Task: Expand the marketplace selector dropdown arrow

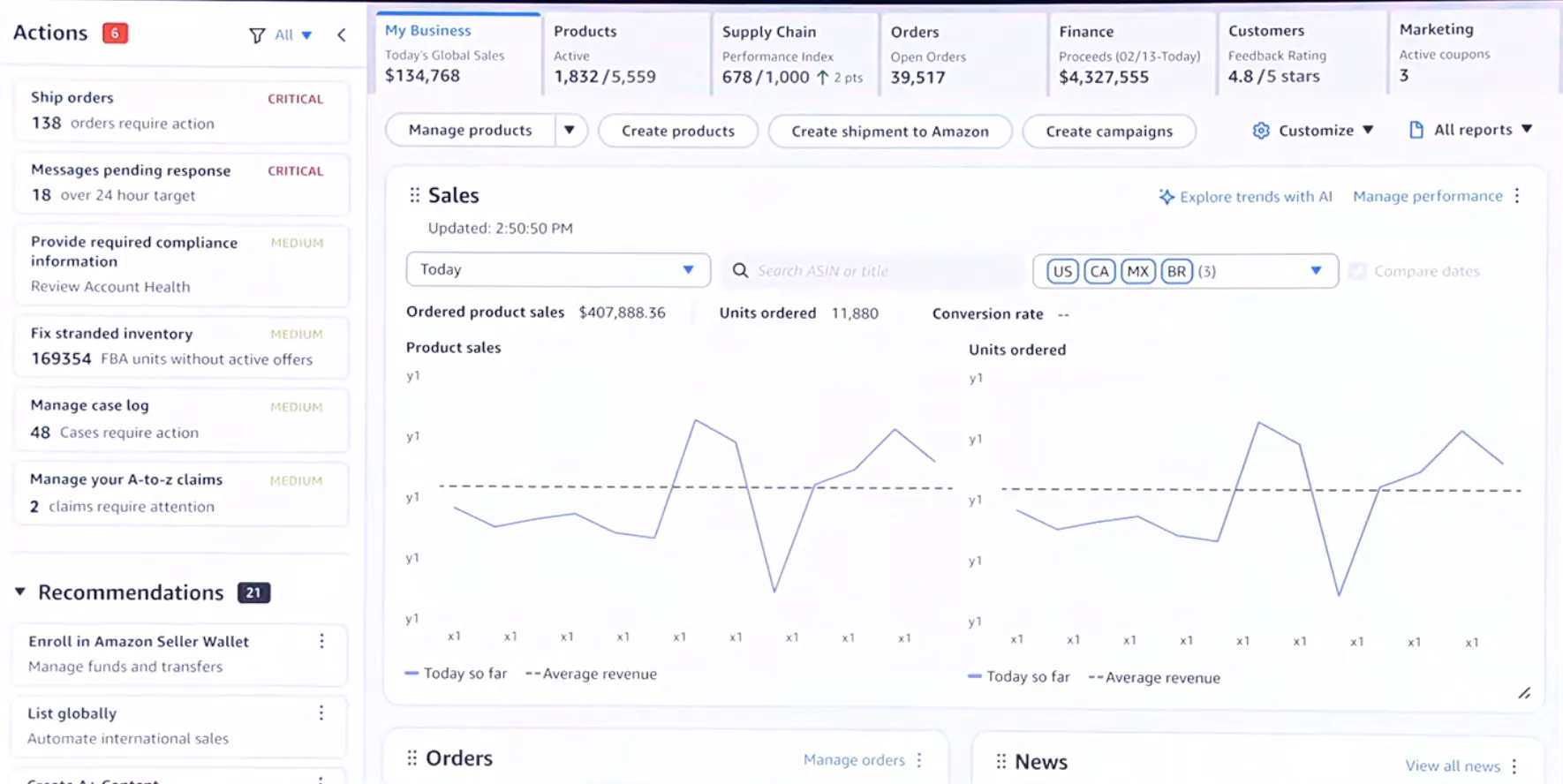Action: 1316,271
